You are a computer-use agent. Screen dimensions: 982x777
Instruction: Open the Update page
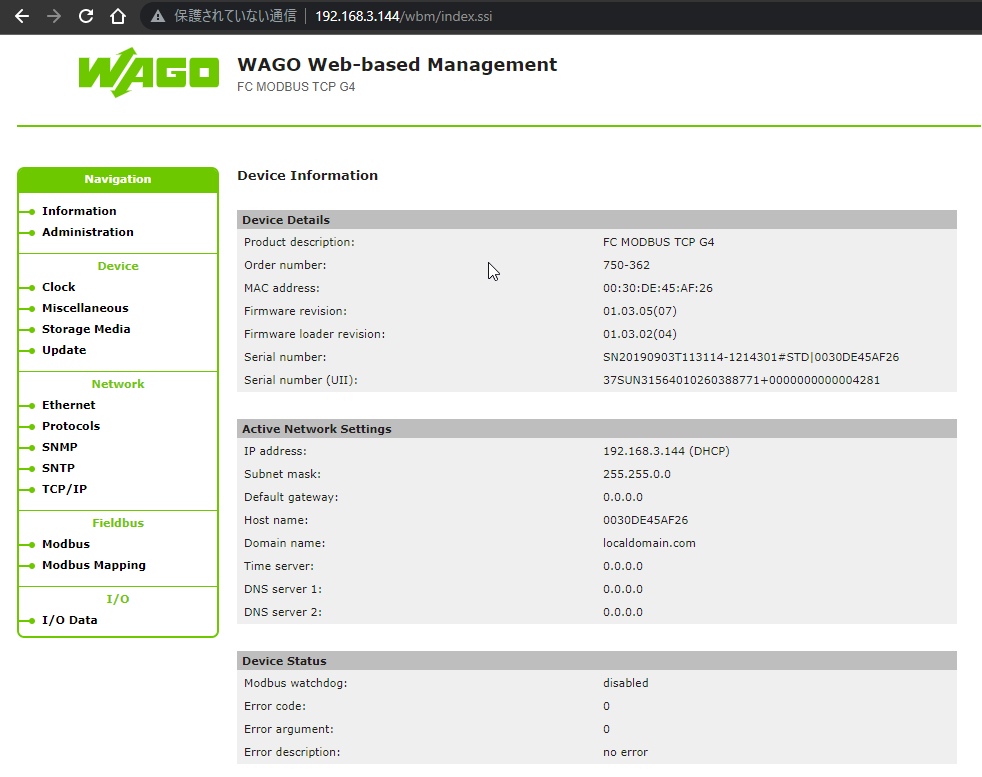(x=64, y=350)
